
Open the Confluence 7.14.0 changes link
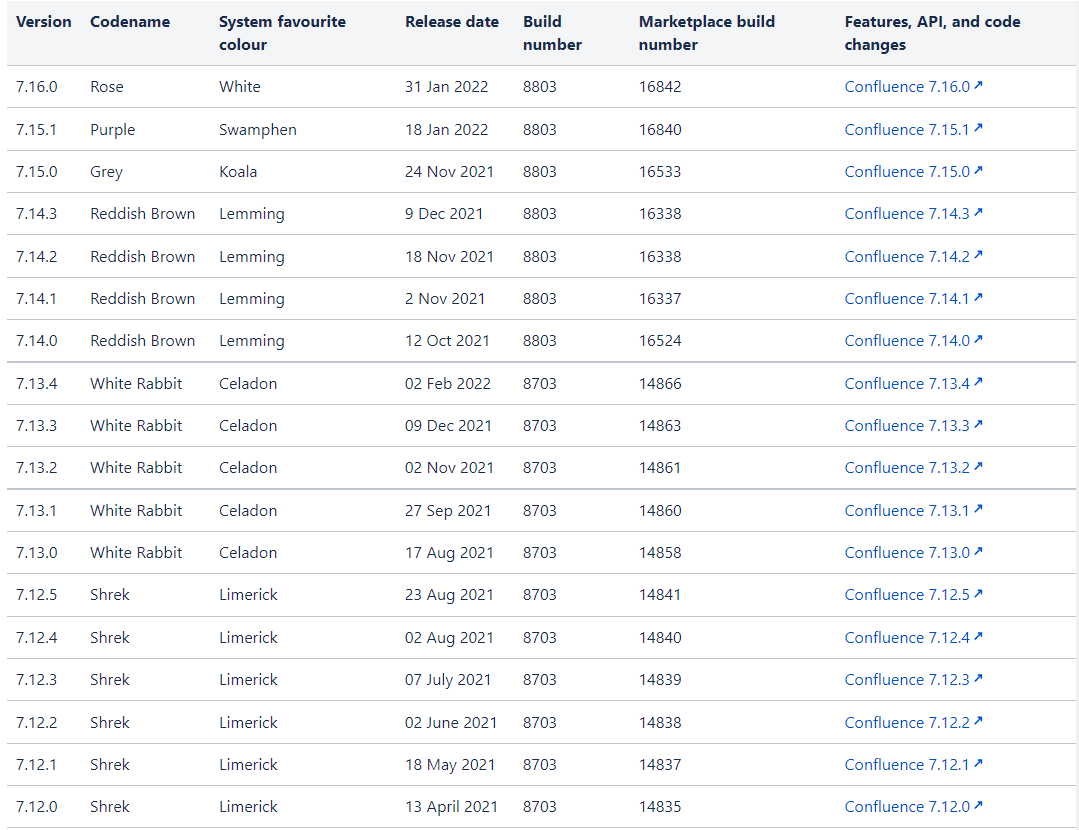tap(906, 340)
